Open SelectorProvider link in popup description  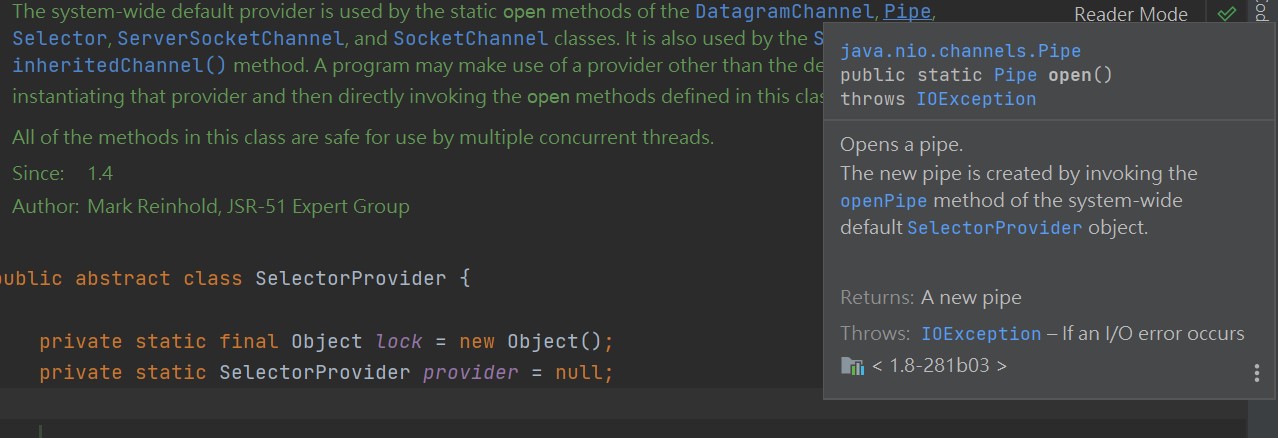[x=994, y=227]
